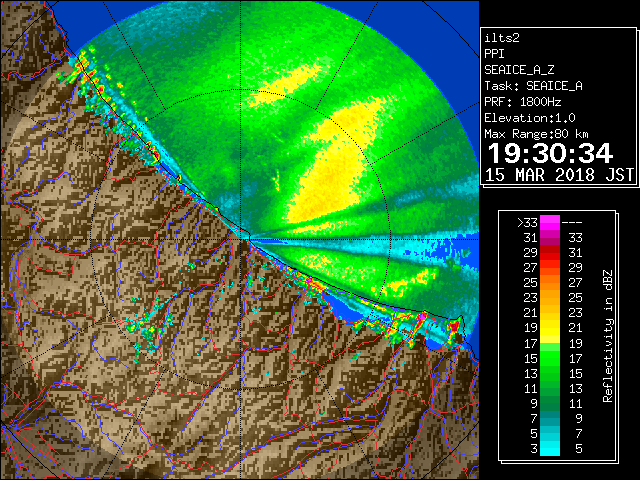Click the date '15 MAR 2018 JST'
640x480 pixels.
pyautogui.click(x=559, y=175)
